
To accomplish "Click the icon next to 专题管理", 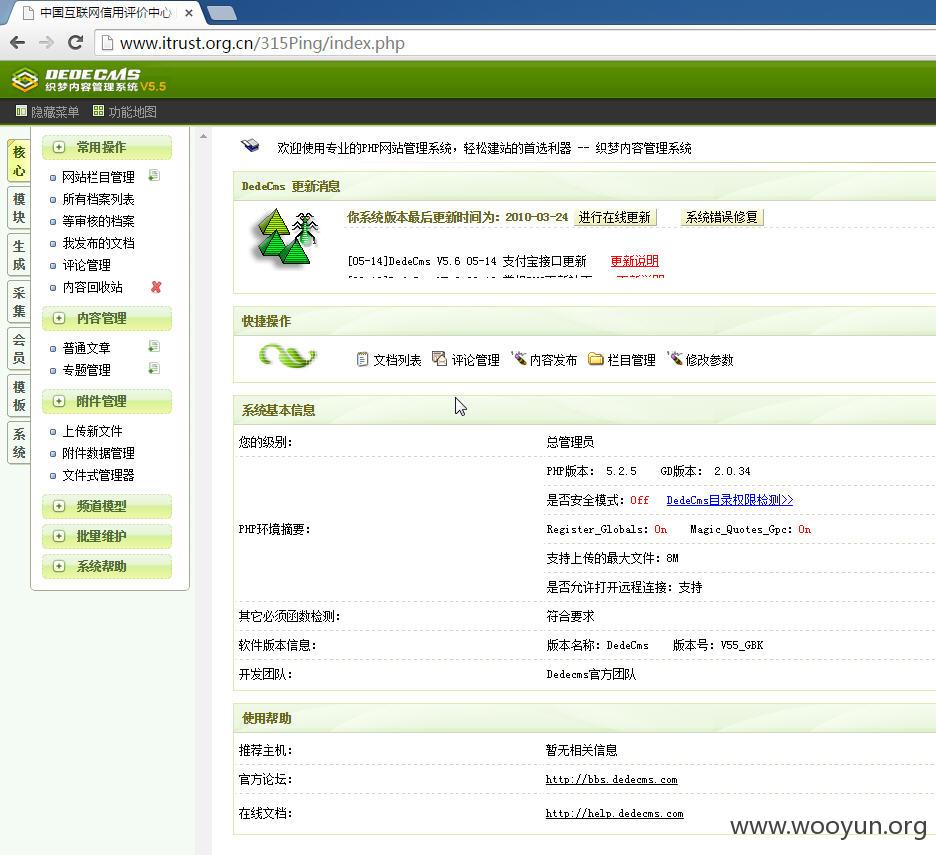I will click(154, 368).
